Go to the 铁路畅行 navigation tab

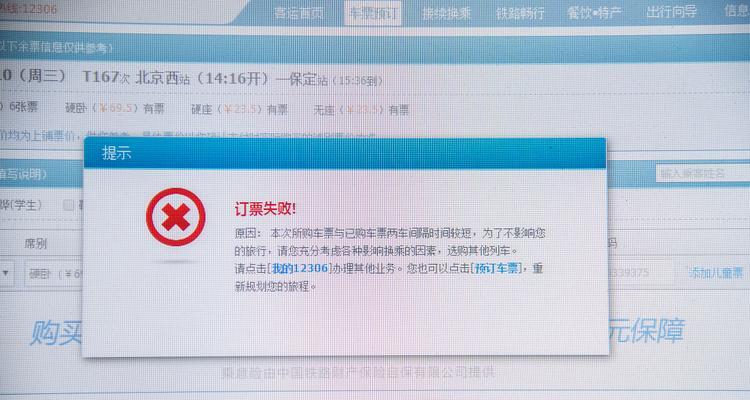[x=520, y=13]
